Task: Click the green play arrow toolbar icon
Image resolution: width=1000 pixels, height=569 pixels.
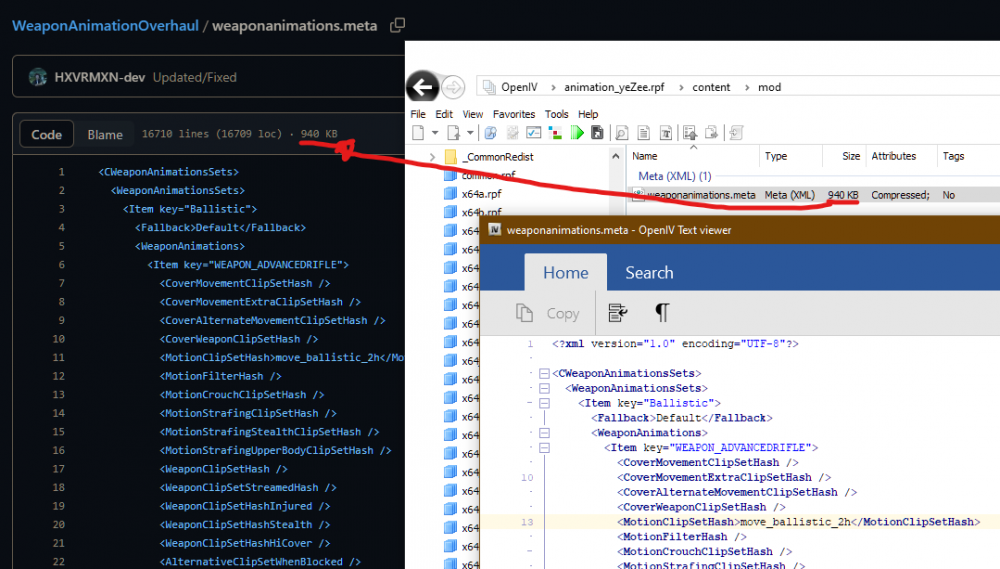Action: [x=578, y=133]
